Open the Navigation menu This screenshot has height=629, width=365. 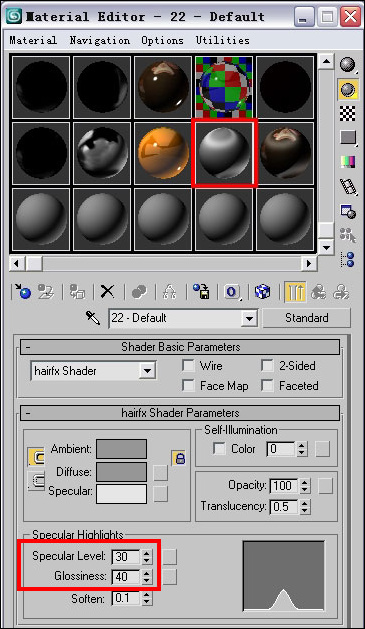tap(100, 41)
